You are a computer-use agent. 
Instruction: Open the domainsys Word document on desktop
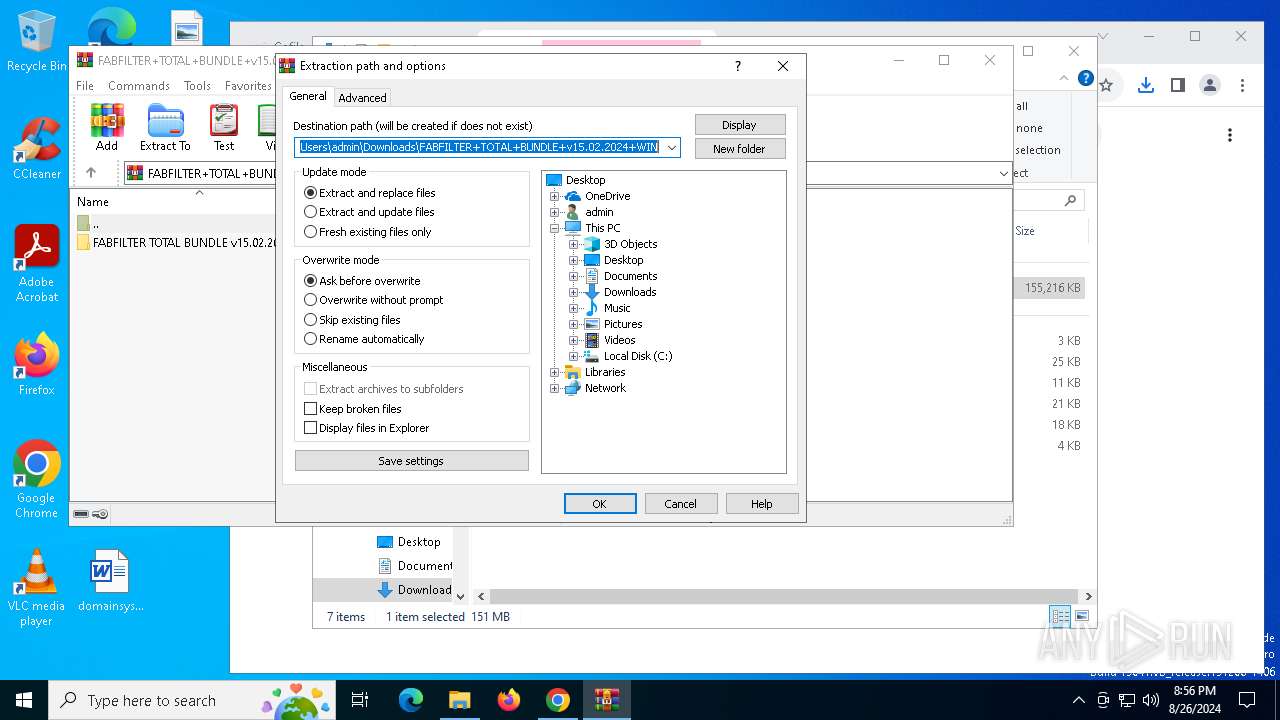(110, 581)
